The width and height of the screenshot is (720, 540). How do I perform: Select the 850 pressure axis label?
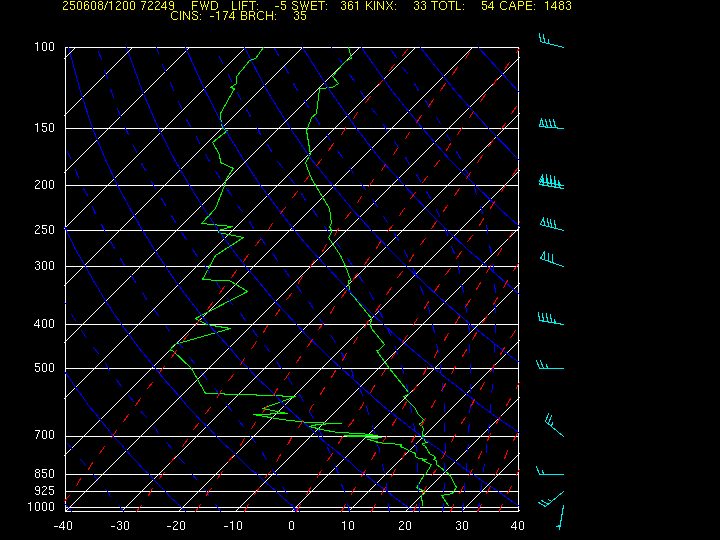point(45,473)
